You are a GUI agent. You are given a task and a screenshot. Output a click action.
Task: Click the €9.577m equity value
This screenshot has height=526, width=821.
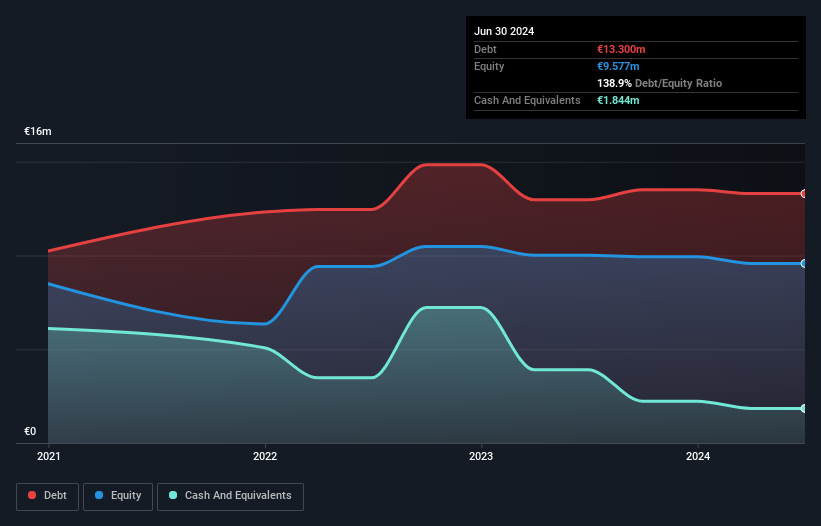click(x=618, y=66)
